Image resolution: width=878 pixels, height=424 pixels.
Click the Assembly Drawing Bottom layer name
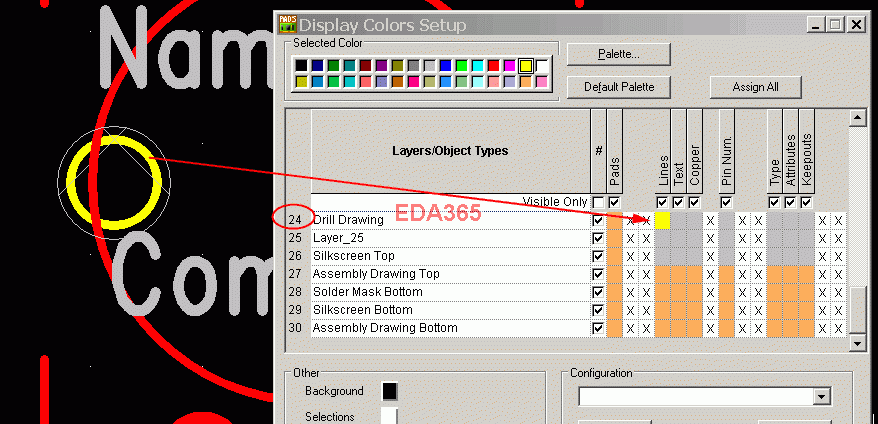coord(385,328)
